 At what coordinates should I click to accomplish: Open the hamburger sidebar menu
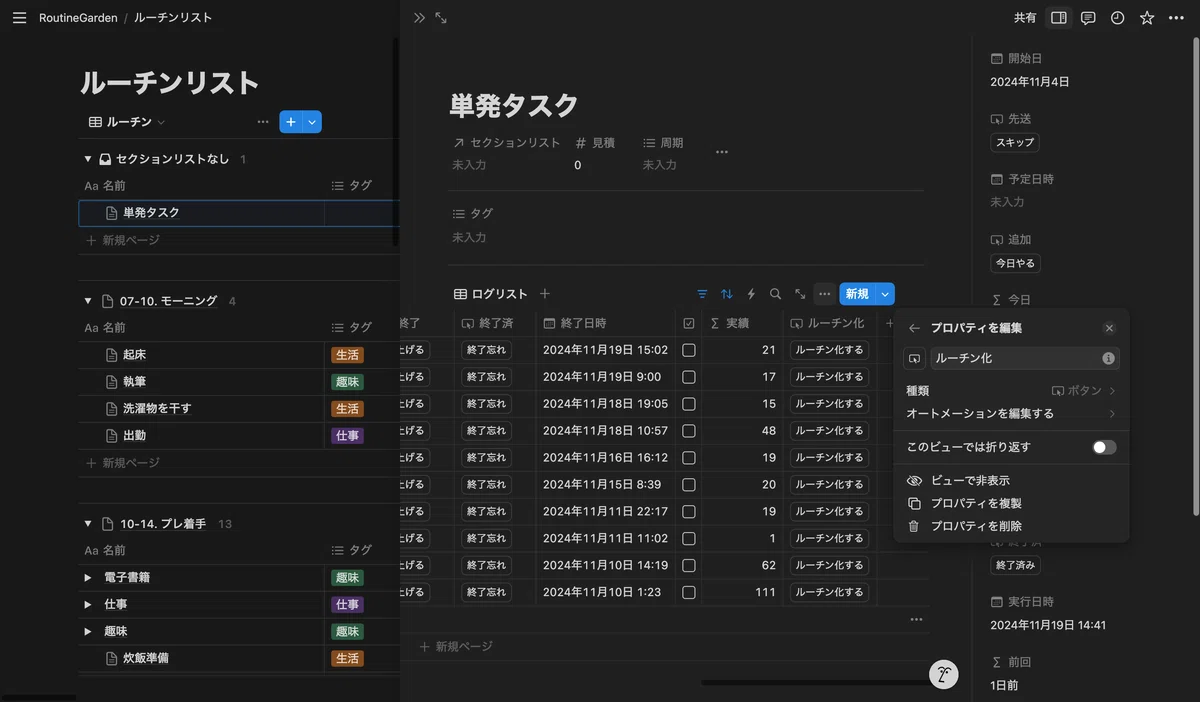[19, 18]
